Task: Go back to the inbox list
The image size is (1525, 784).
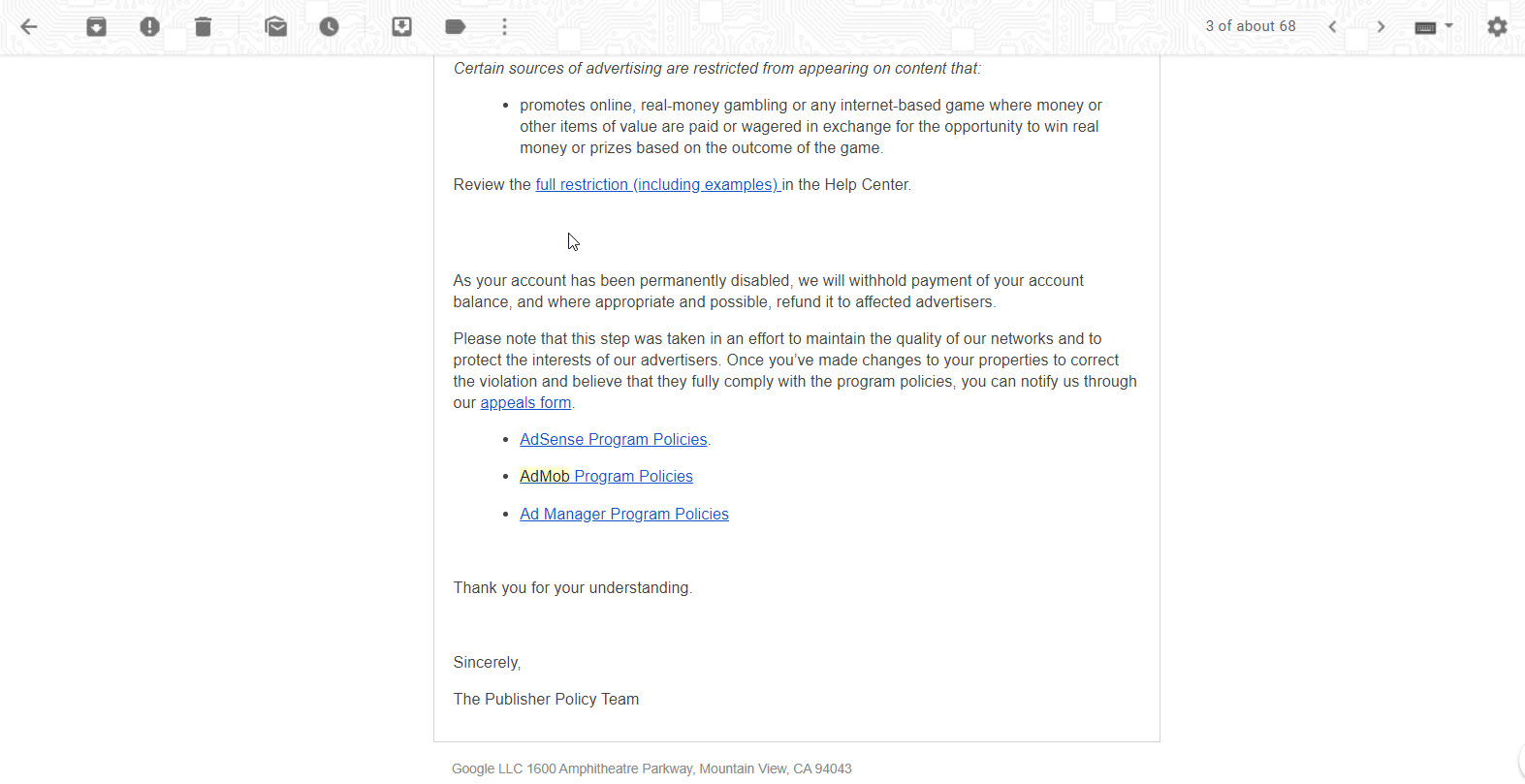Action: [x=29, y=27]
